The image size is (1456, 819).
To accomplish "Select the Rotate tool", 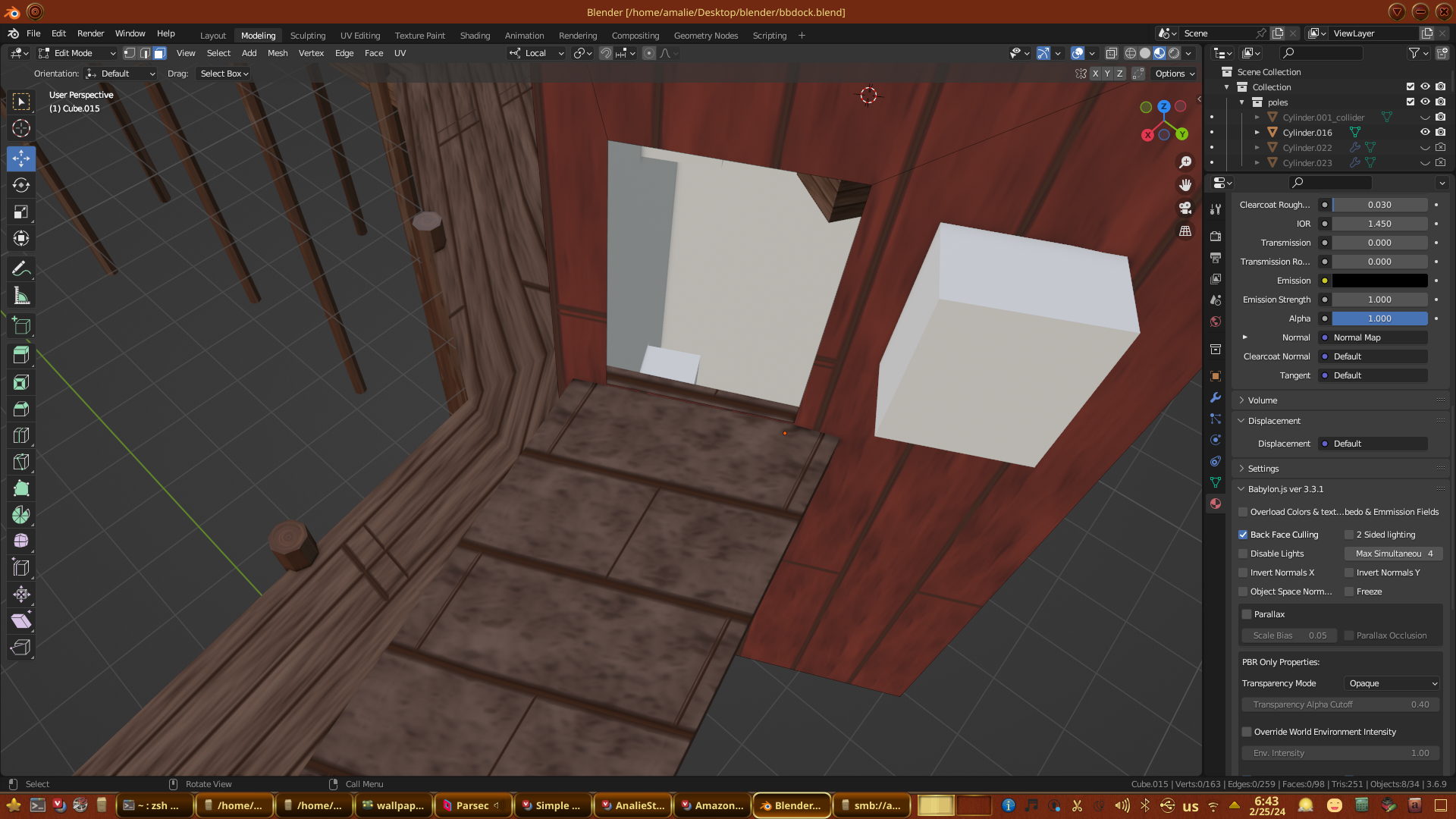I will pos(21,185).
